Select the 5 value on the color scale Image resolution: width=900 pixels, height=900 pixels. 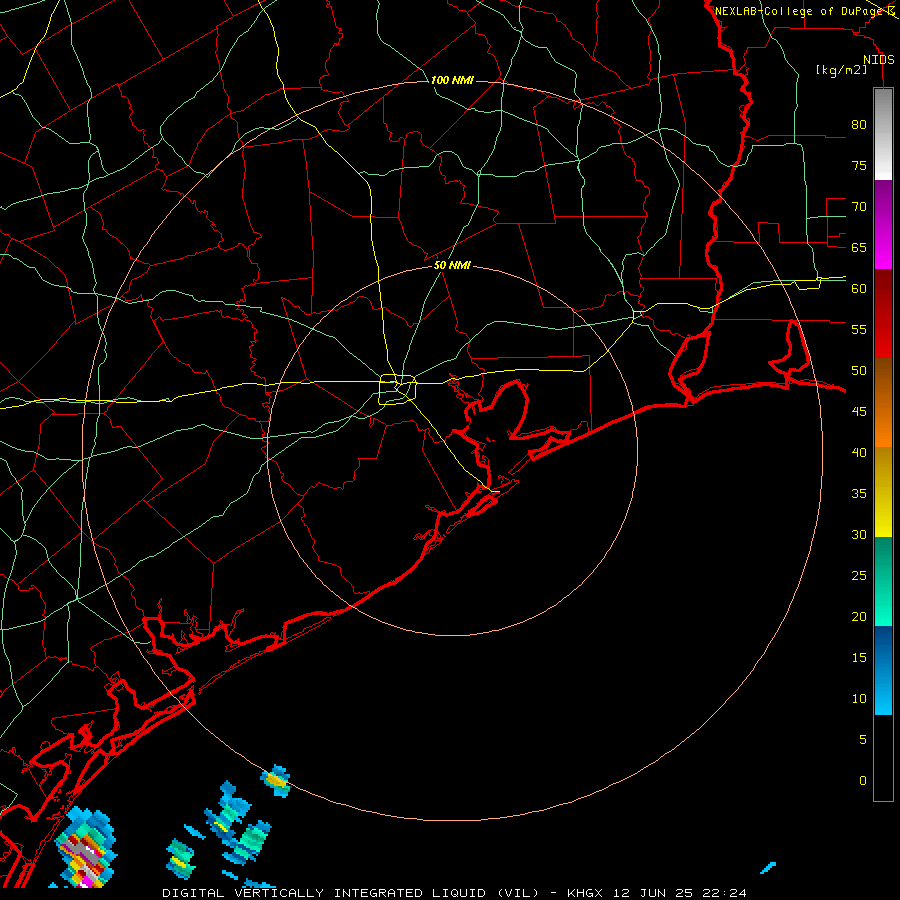(863, 739)
